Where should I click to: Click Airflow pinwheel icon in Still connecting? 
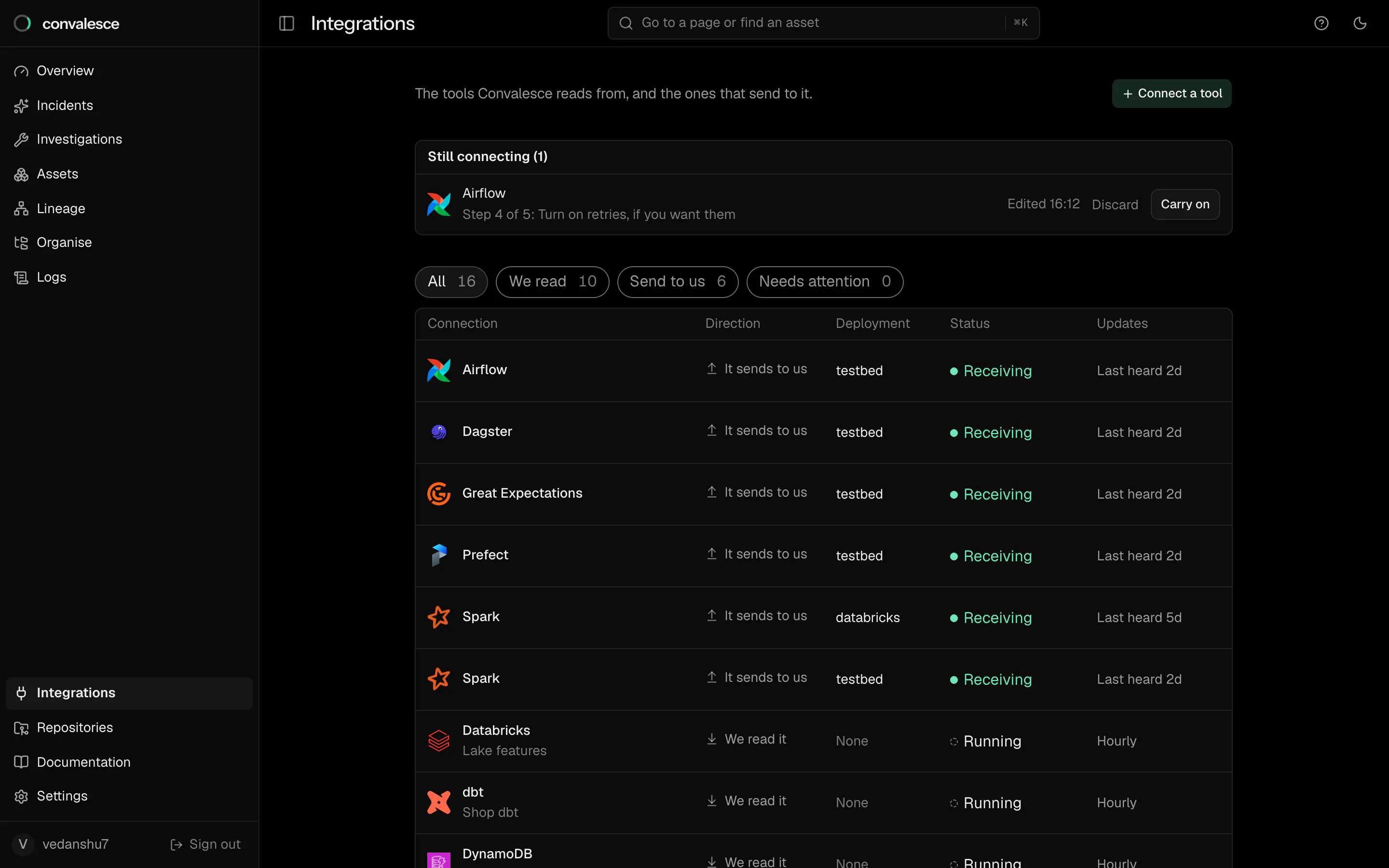(x=439, y=204)
